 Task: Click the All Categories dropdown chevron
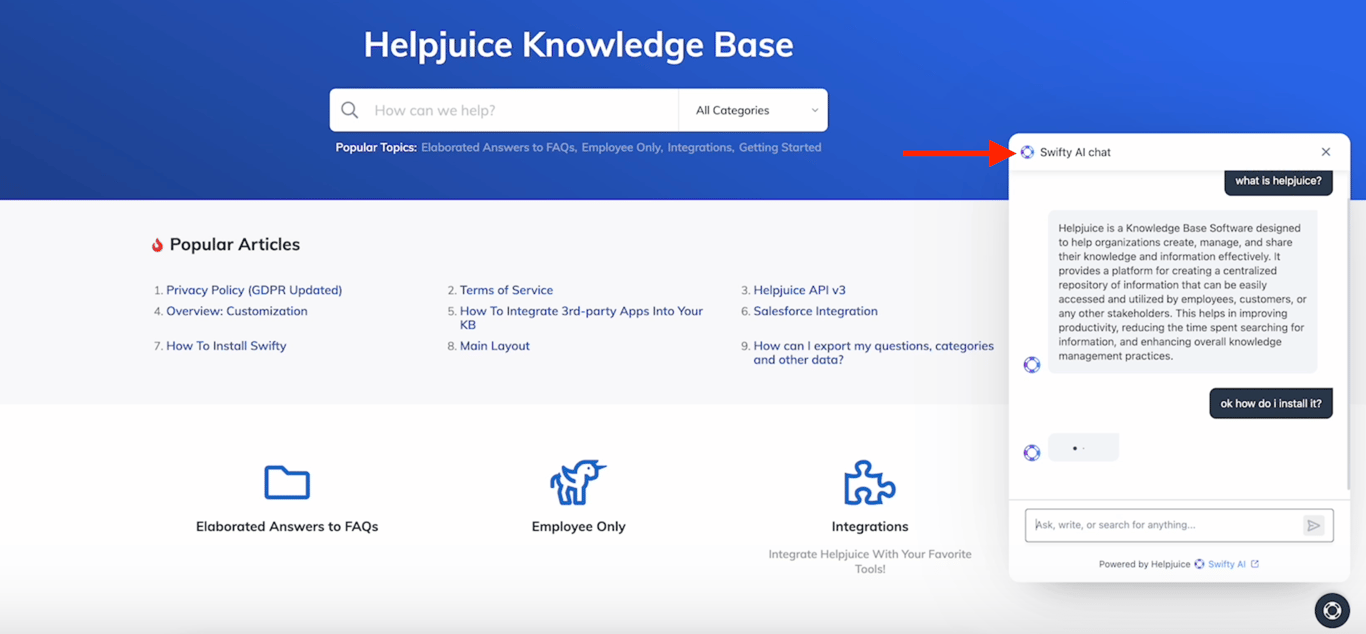814,110
